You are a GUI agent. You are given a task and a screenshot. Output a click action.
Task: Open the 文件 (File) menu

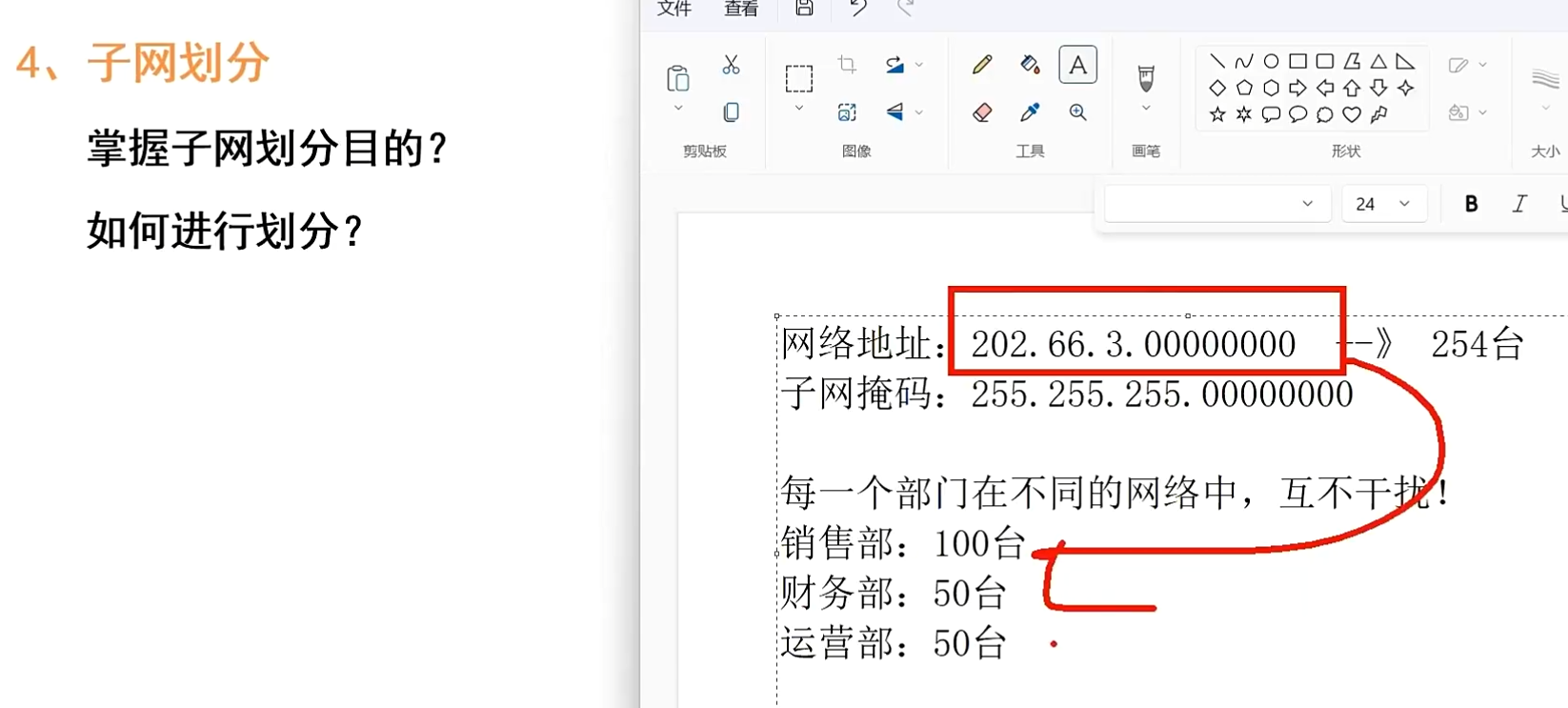674,8
